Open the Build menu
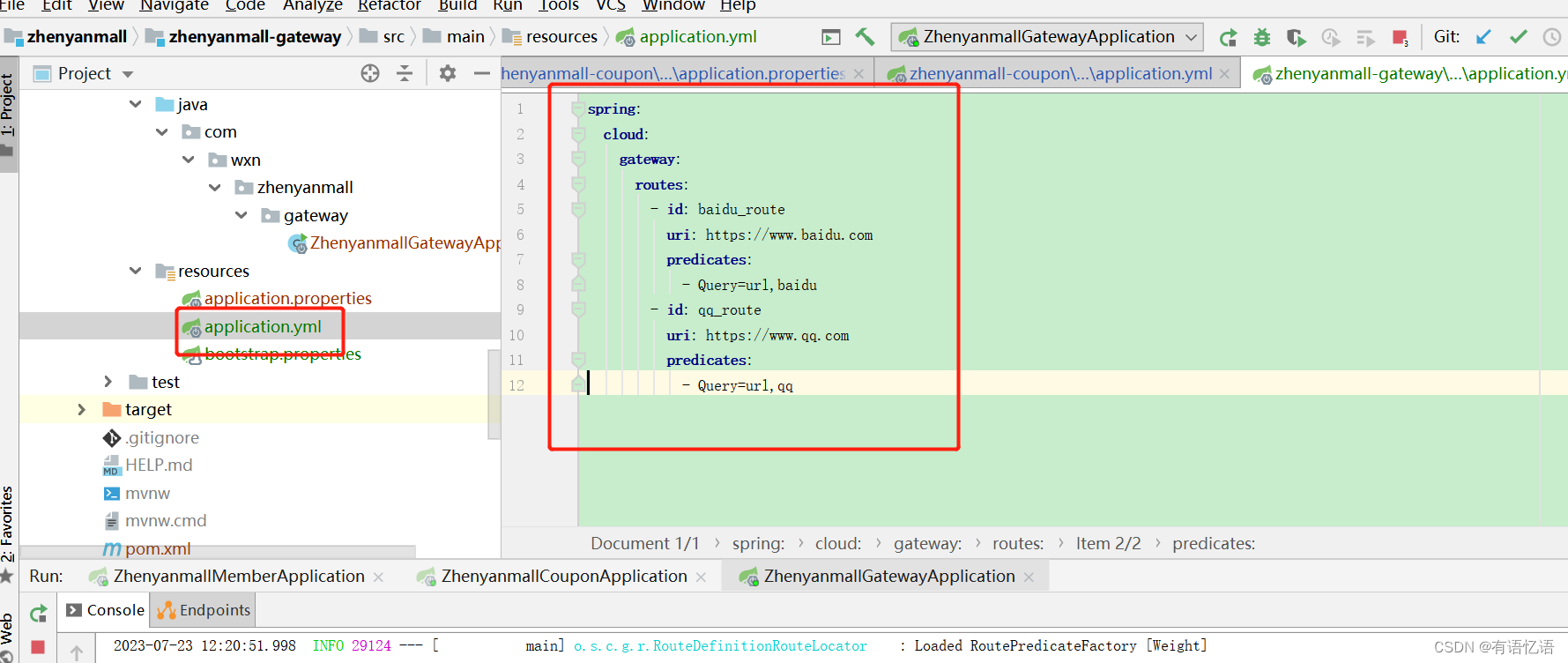Viewport: 1568px width, 663px height. [457, 5]
